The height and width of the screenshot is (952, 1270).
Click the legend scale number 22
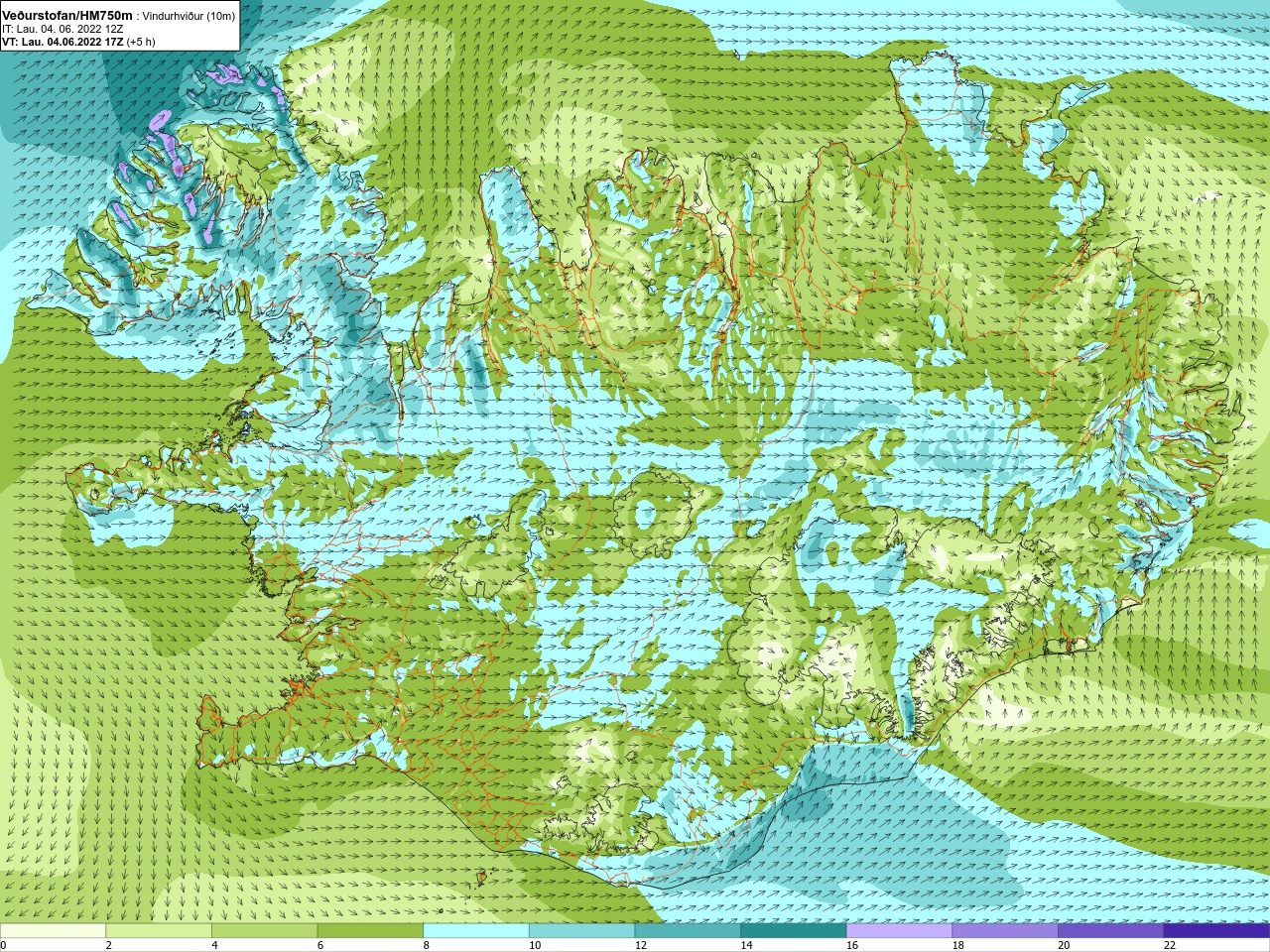point(1169,945)
